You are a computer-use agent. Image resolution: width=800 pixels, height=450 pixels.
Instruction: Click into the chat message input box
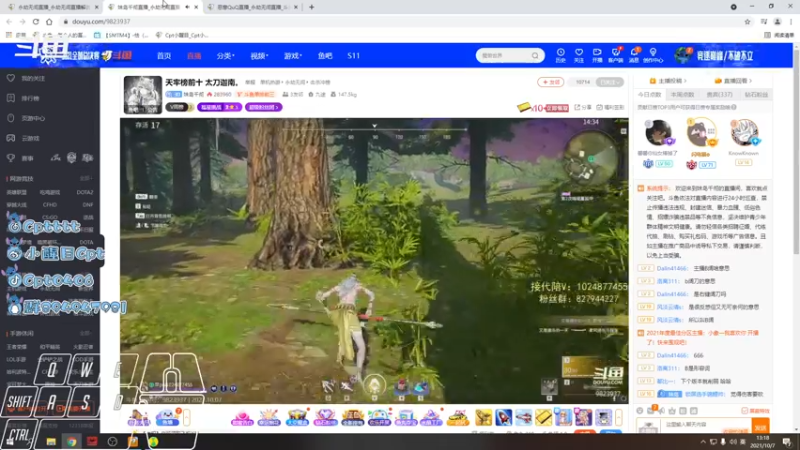[x=707, y=424]
